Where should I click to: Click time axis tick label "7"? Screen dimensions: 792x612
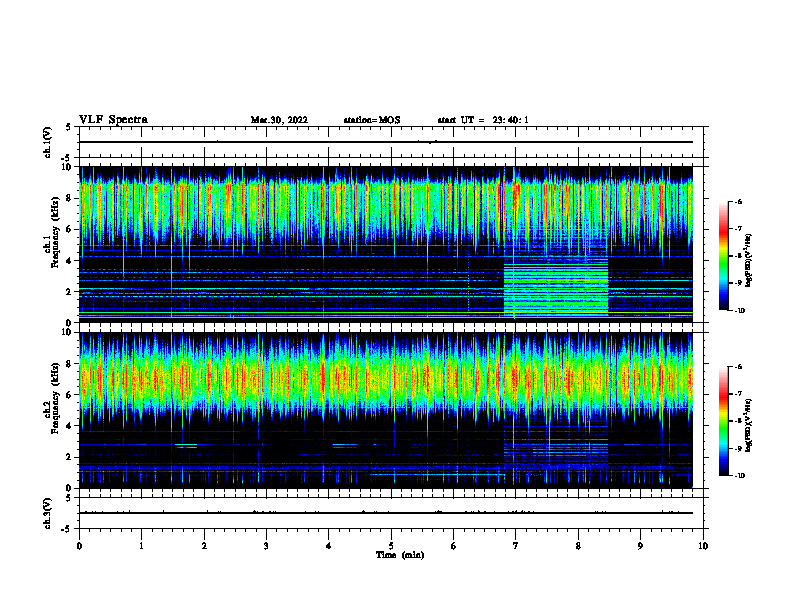click(x=516, y=546)
